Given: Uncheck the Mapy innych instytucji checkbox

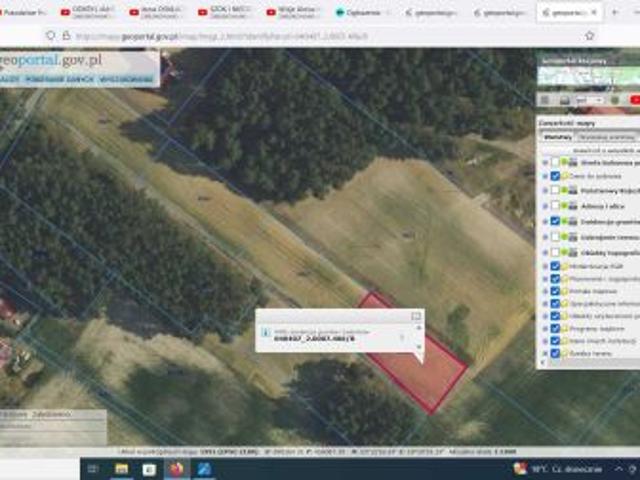Looking at the screenshot, I should (555, 341).
